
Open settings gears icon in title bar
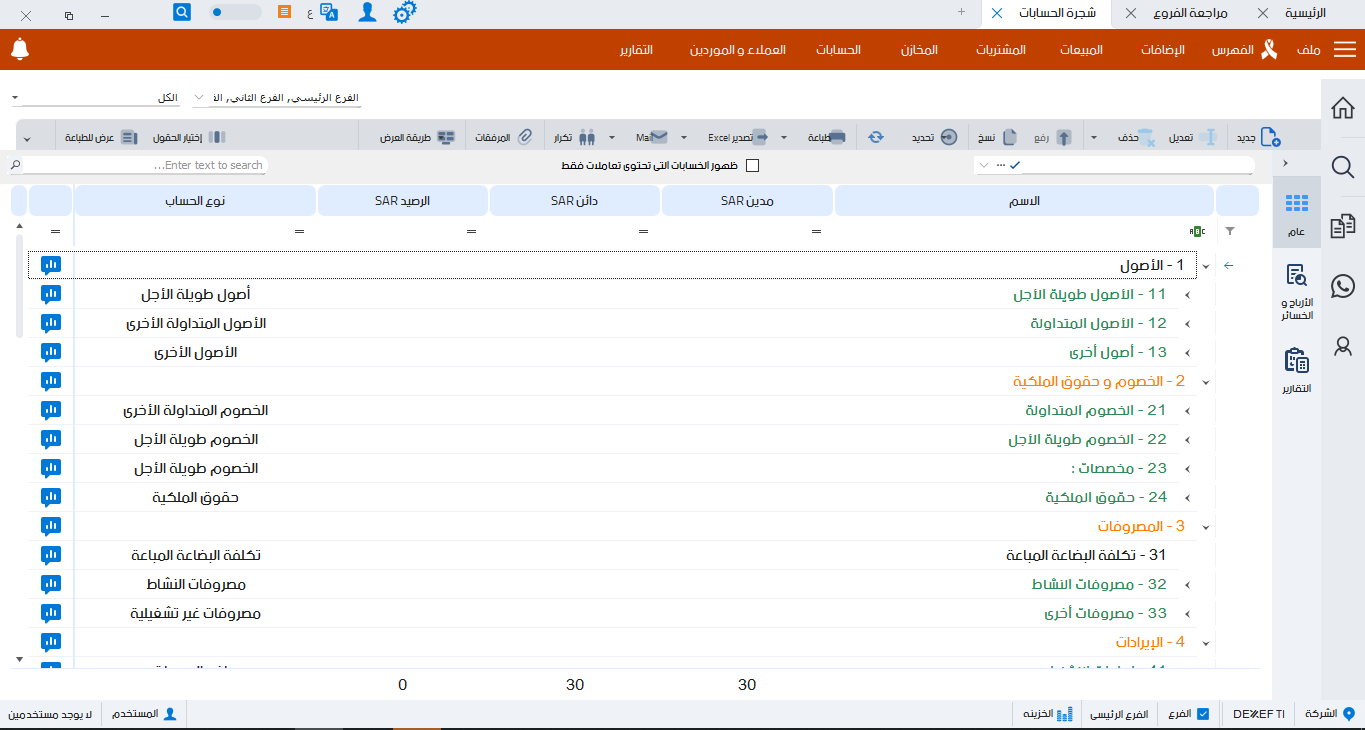click(404, 12)
